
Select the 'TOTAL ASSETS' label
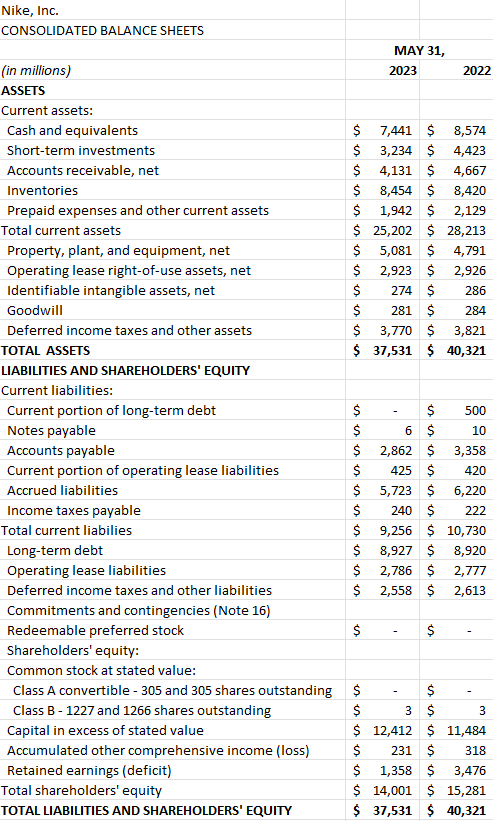click(46, 350)
